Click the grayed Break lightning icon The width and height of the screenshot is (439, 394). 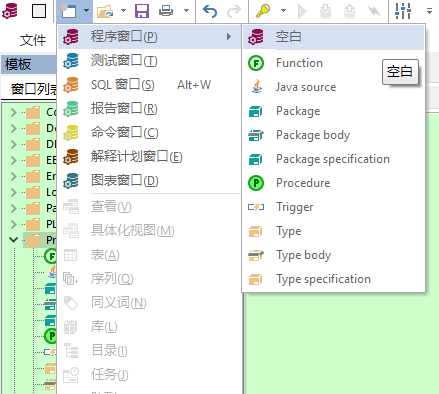click(x=374, y=11)
